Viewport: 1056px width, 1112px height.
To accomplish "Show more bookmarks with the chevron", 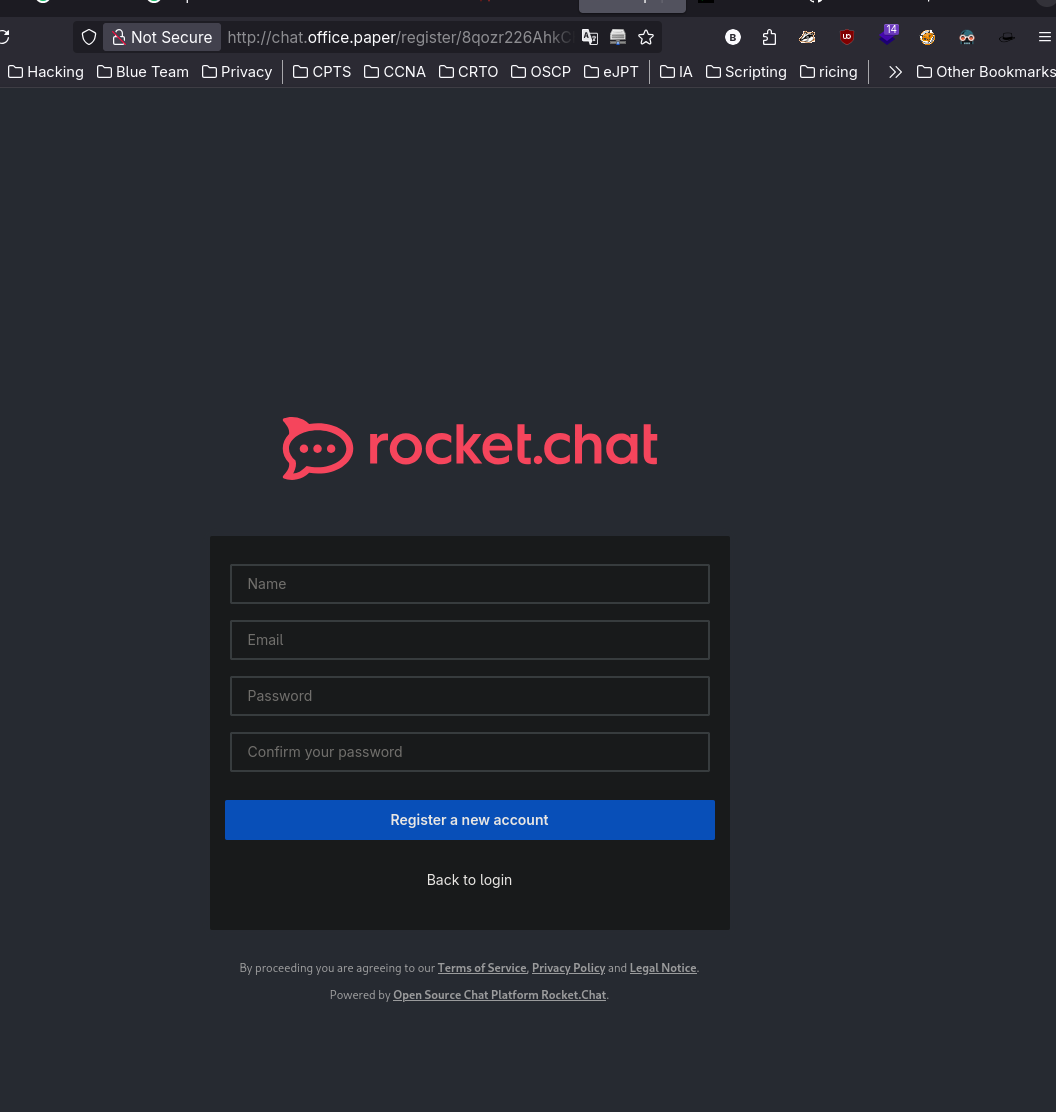I will tap(895, 72).
